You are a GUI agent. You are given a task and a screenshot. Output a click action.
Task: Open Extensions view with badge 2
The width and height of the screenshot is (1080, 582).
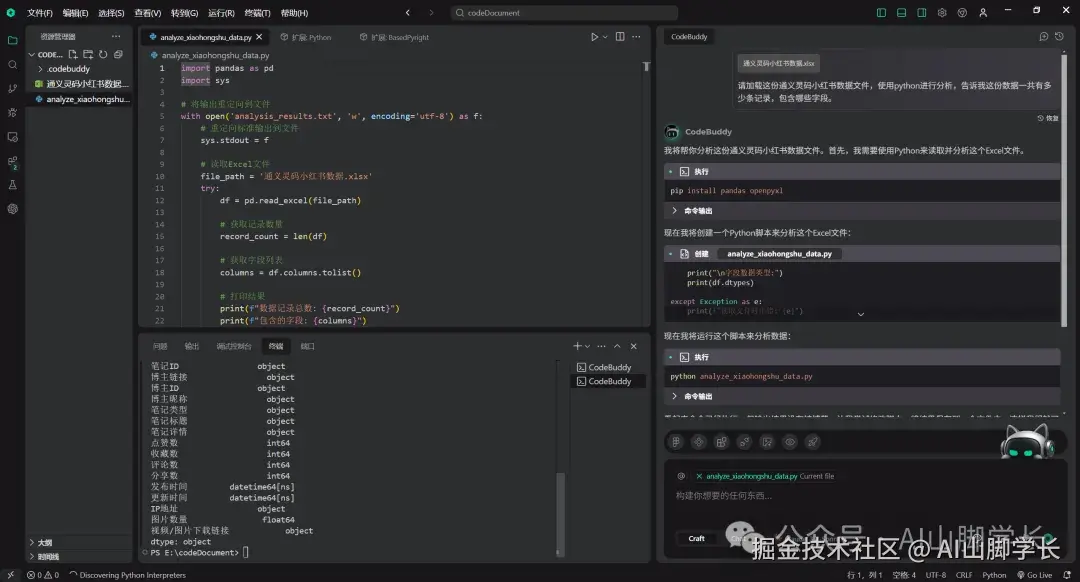point(12,162)
